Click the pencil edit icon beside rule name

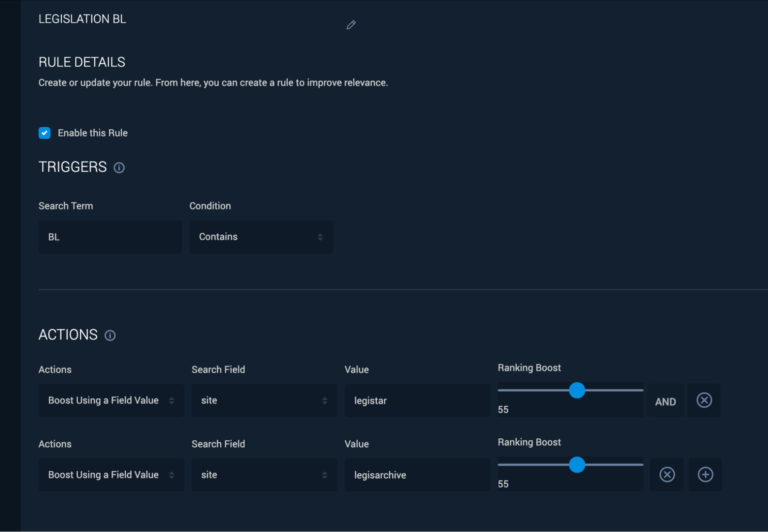click(x=351, y=25)
